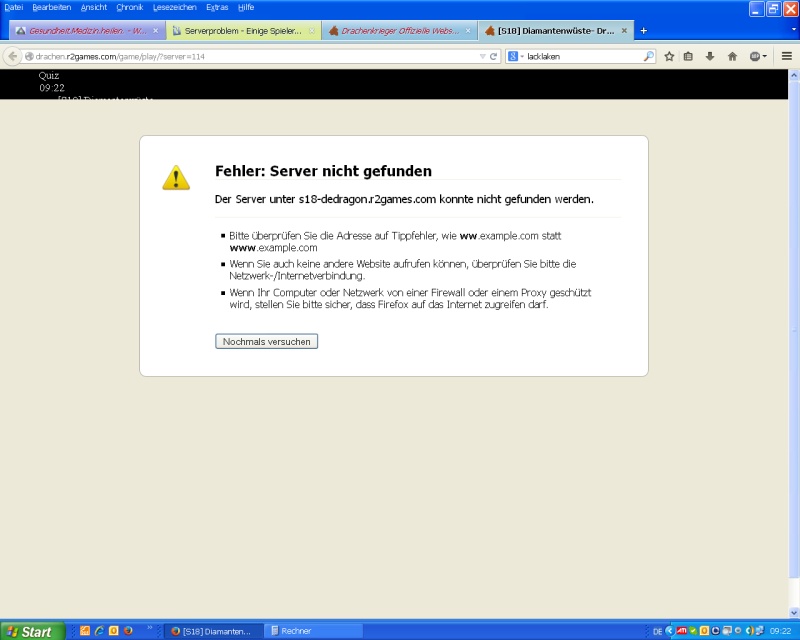The height and width of the screenshot is (640, 800).
Task: Launch Internet Explorer from quick launch
Action: tap(99, 631)
